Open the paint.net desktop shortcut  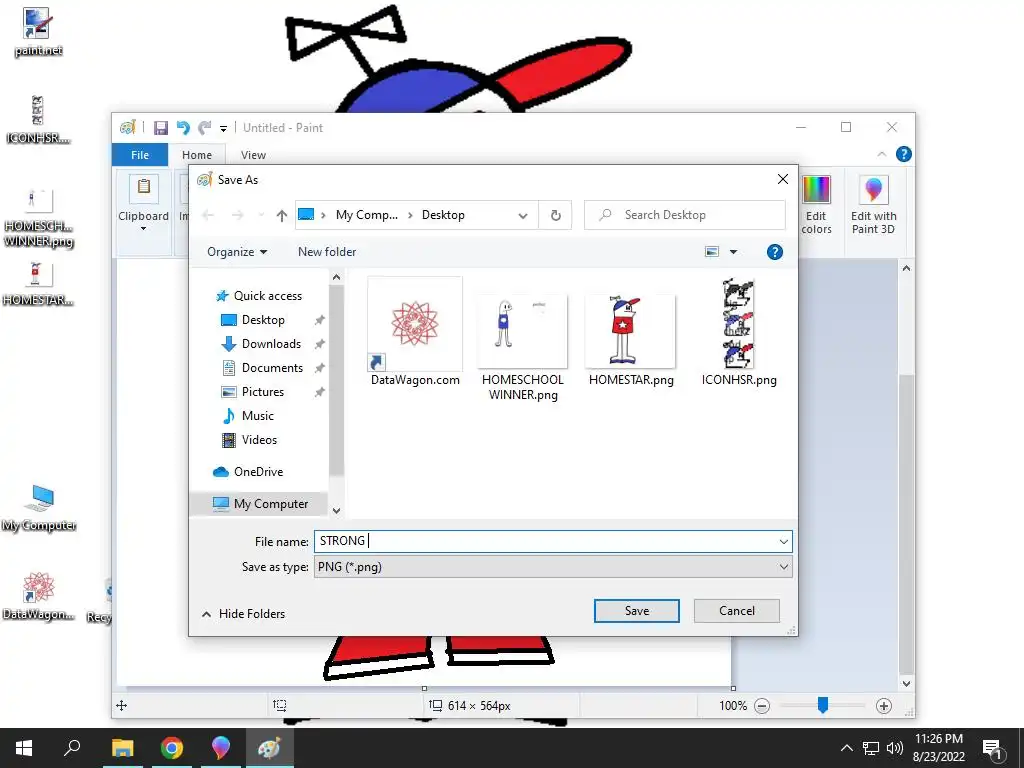pyautogui.click(x=37, y=32)
